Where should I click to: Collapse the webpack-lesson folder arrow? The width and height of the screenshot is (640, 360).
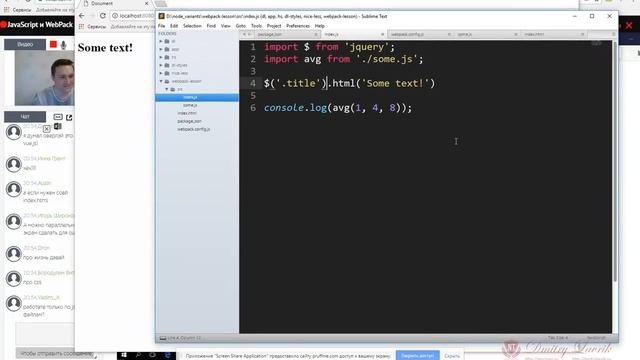(x=161, y=81)
